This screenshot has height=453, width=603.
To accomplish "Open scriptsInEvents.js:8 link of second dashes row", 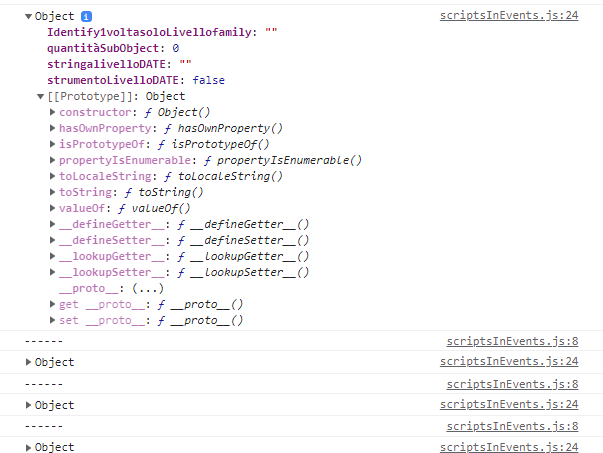I will pos(512,384).
